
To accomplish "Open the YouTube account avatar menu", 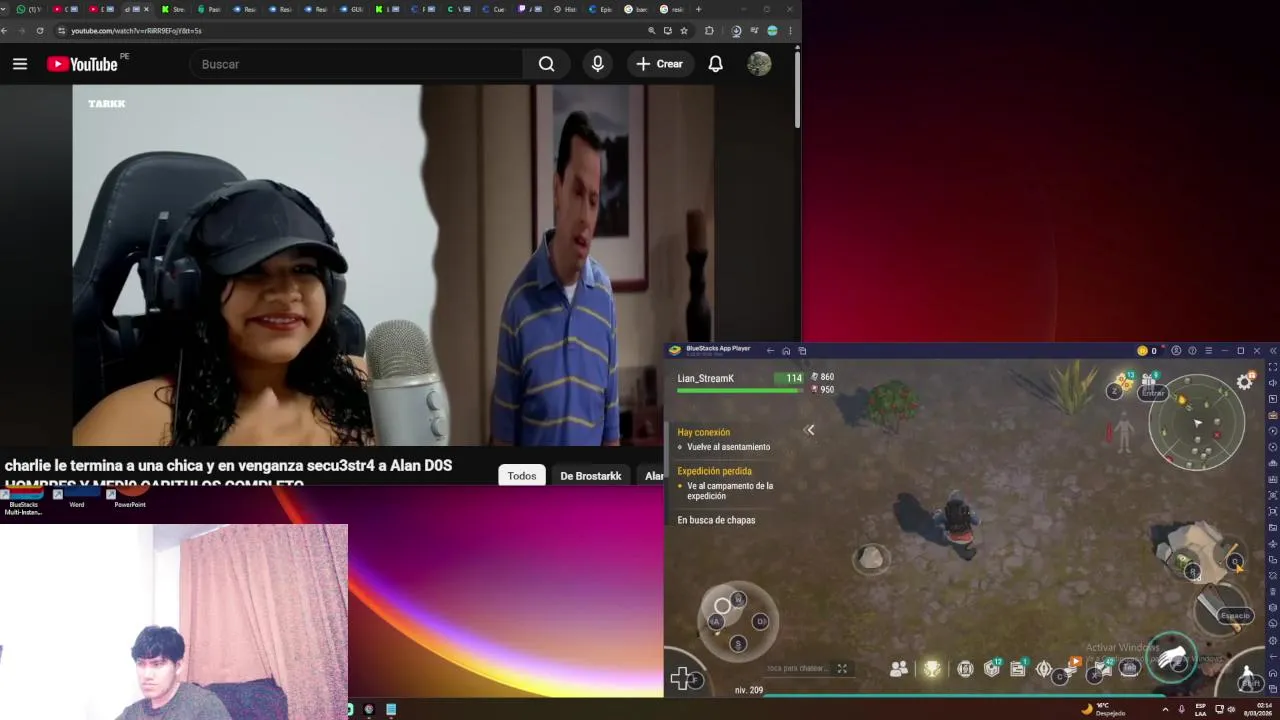I will (759, 64).
